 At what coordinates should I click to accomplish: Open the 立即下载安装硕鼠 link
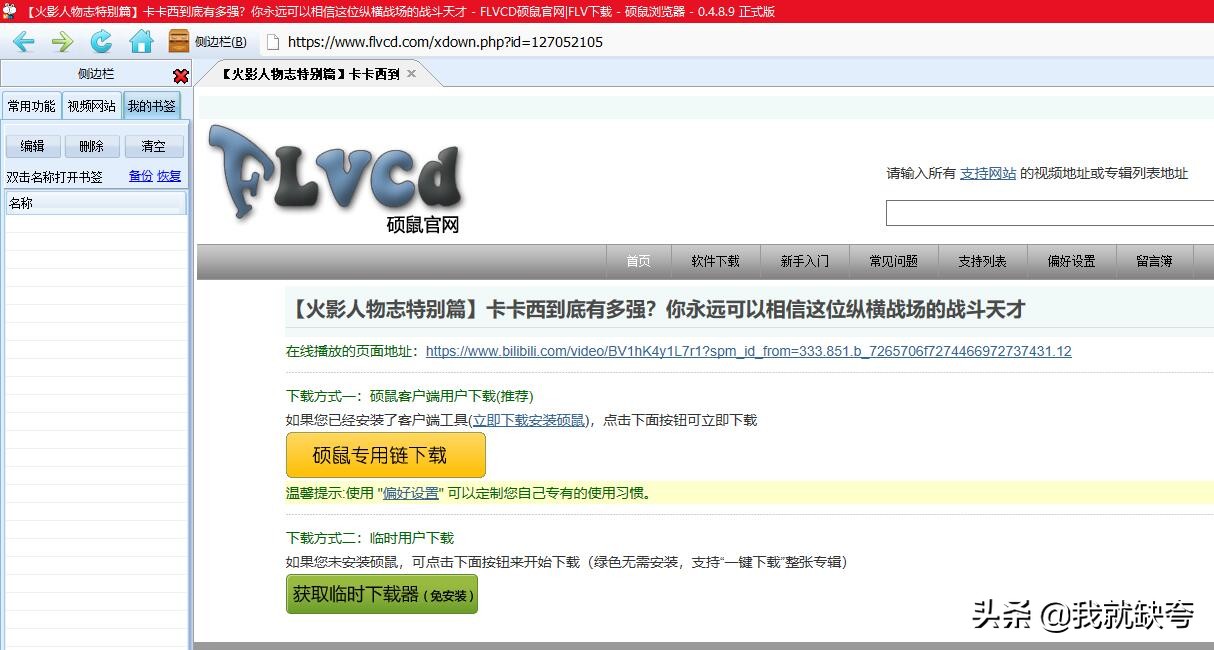[530, 420]
